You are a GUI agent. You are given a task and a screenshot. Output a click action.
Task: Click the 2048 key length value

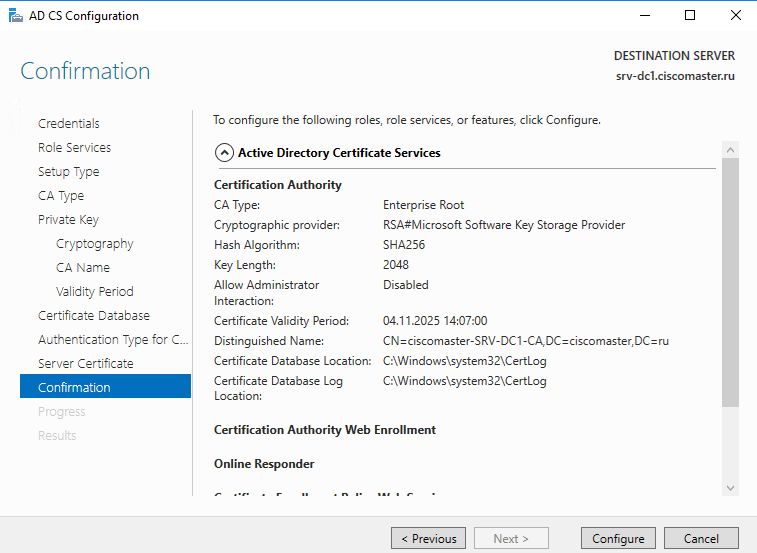pos(396,265)
